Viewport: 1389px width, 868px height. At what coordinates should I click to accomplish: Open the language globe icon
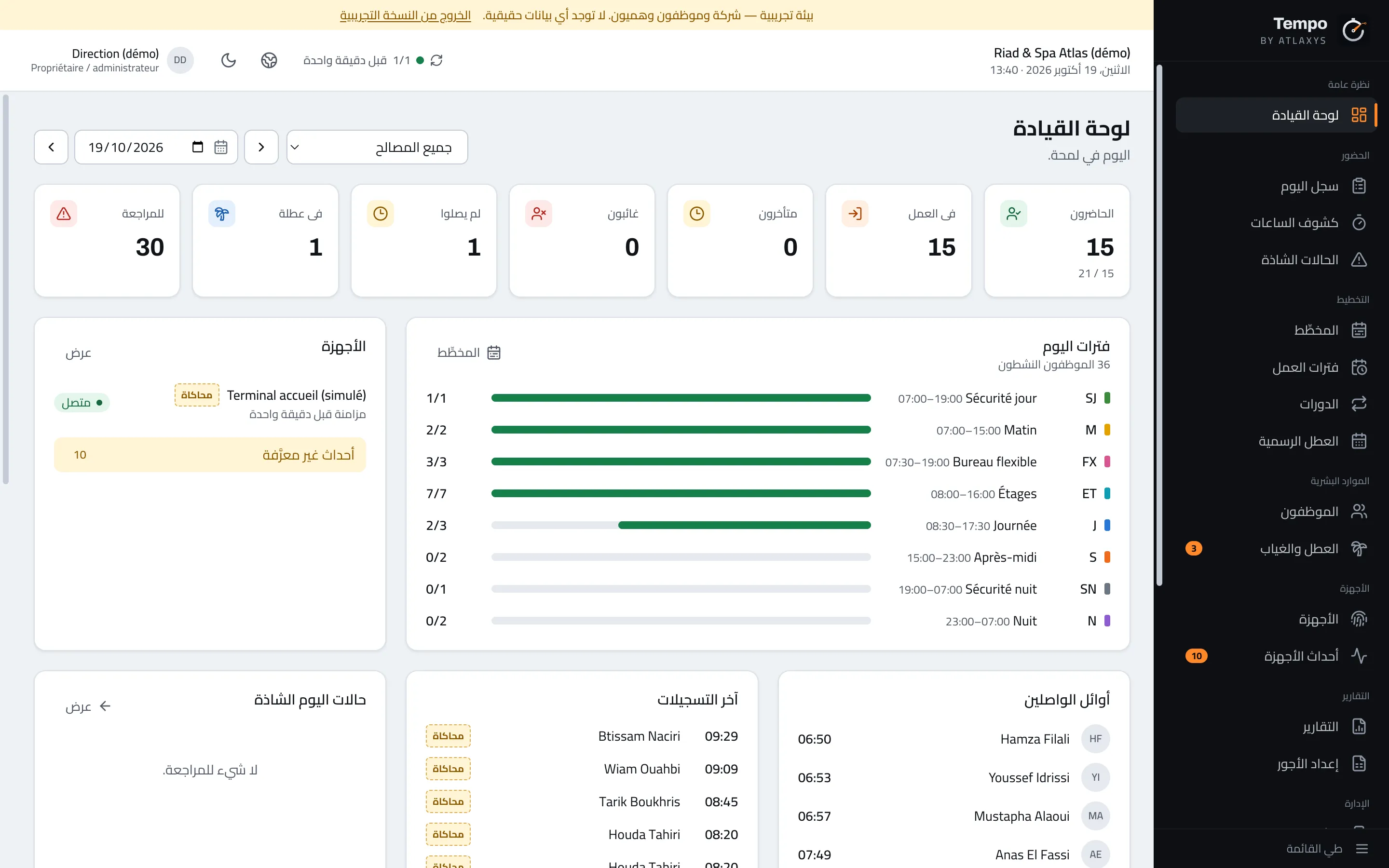pyautogui.click(x=269, y=60)
